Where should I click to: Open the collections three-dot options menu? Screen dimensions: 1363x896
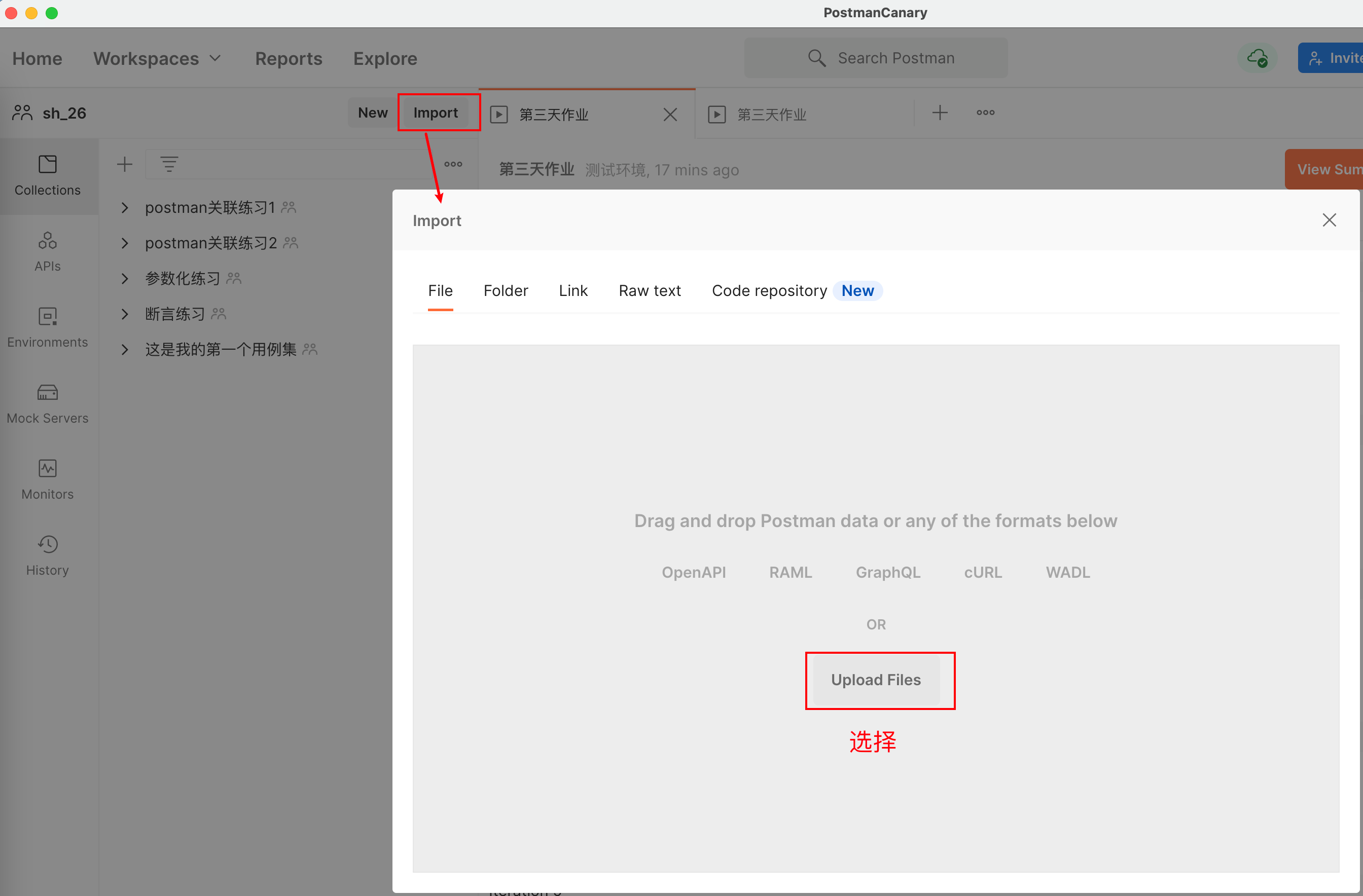click(453, 164)
